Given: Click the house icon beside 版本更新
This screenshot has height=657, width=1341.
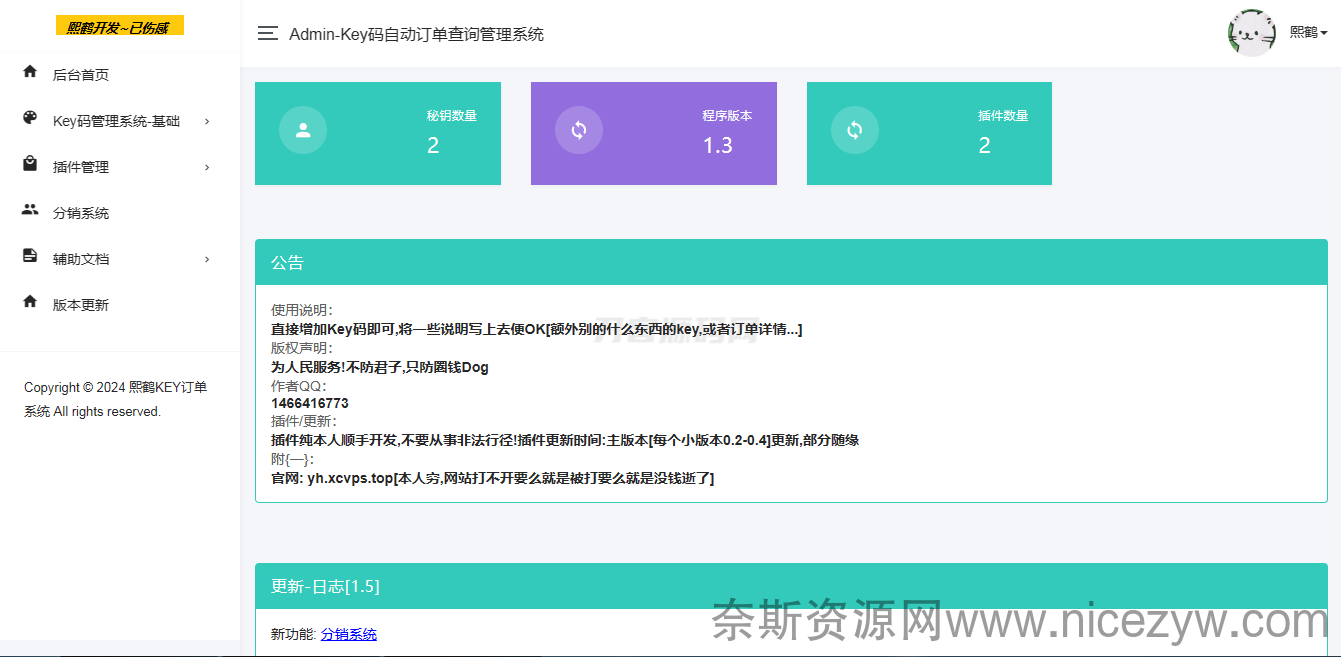Looking at the screenshot, I should click(x=30, y=302).
